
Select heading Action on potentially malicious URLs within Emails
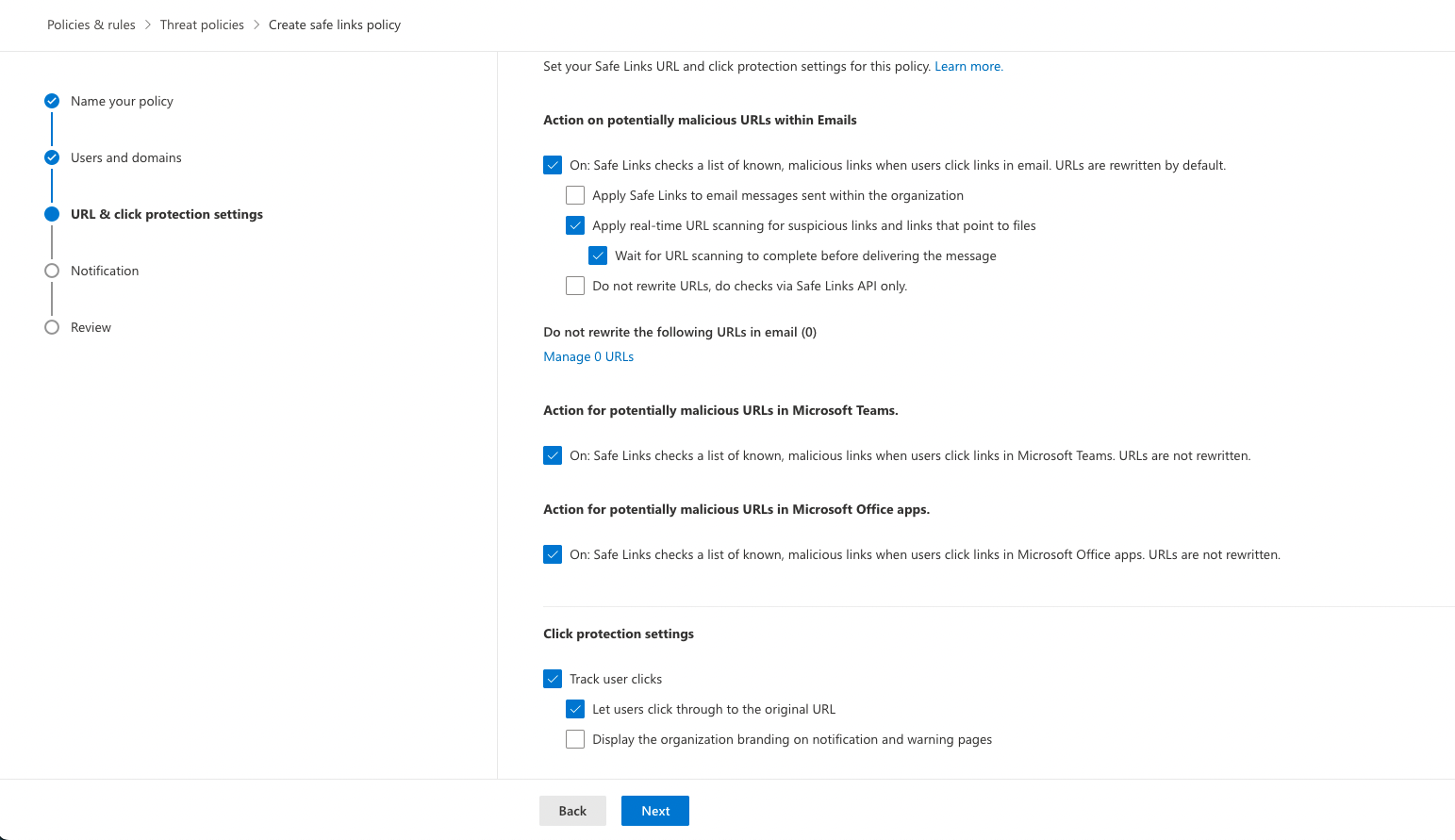(x=700, y=120)
